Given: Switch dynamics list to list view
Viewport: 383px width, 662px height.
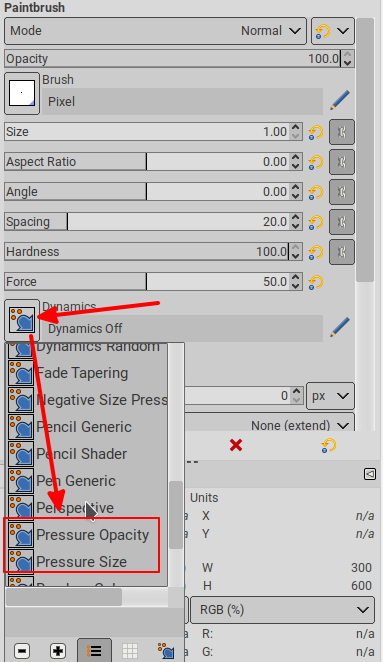Looking at the screenshot, I should 94,650.
